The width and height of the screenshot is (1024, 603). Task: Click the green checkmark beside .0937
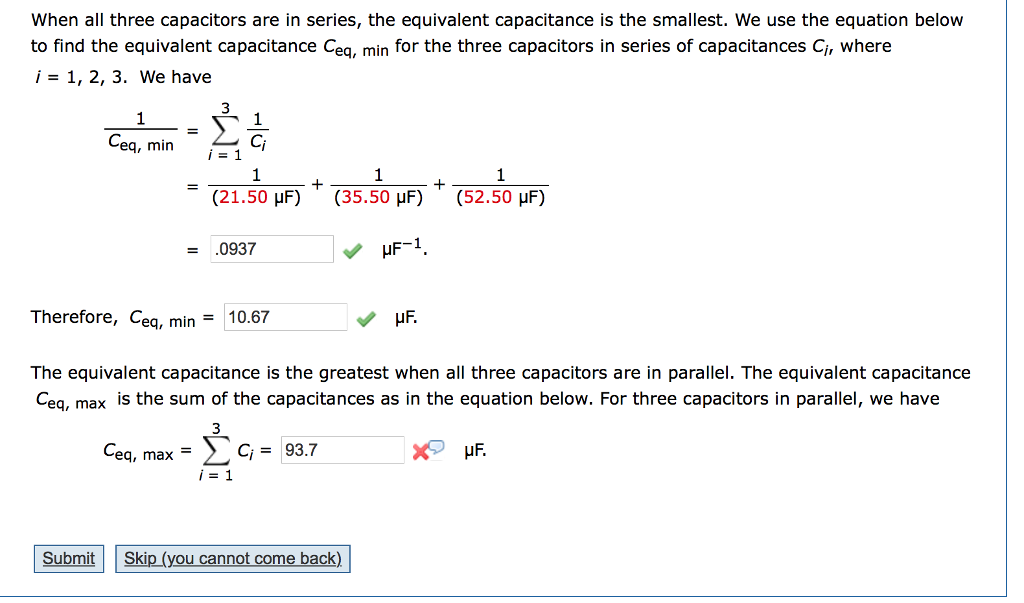(x=352, y=248)
